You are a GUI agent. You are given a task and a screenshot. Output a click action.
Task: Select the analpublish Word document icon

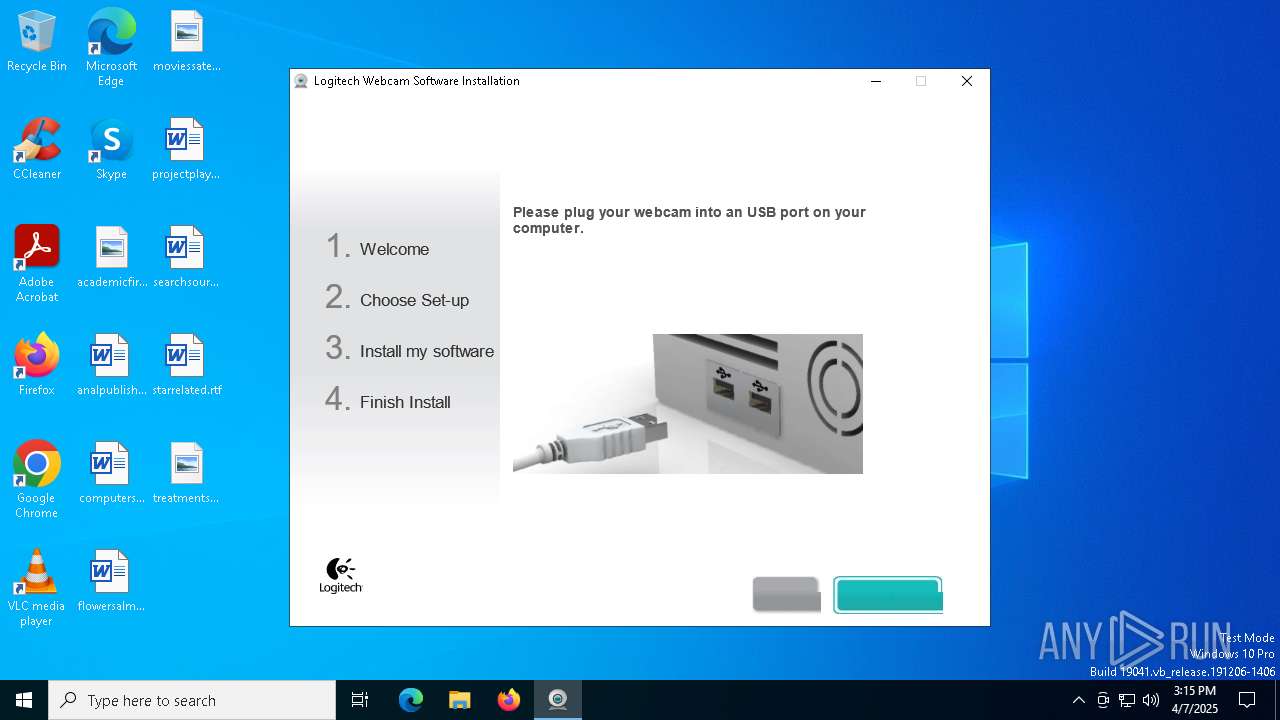(111, 366)
